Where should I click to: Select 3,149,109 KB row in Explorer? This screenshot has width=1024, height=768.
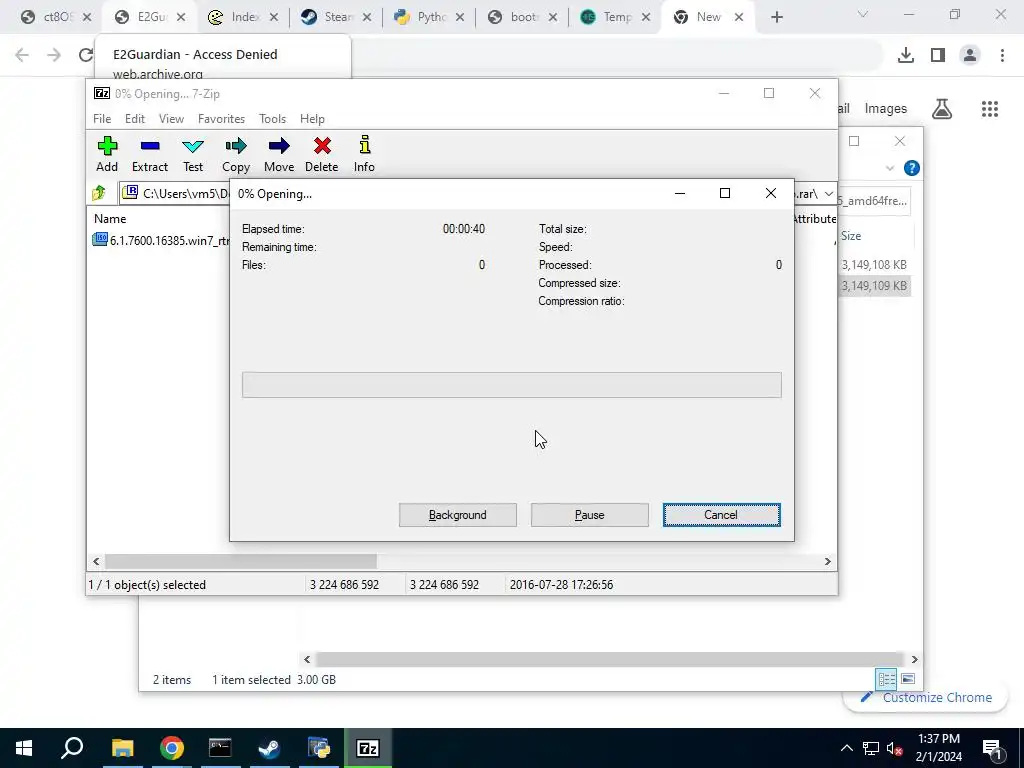pos(874,285)
